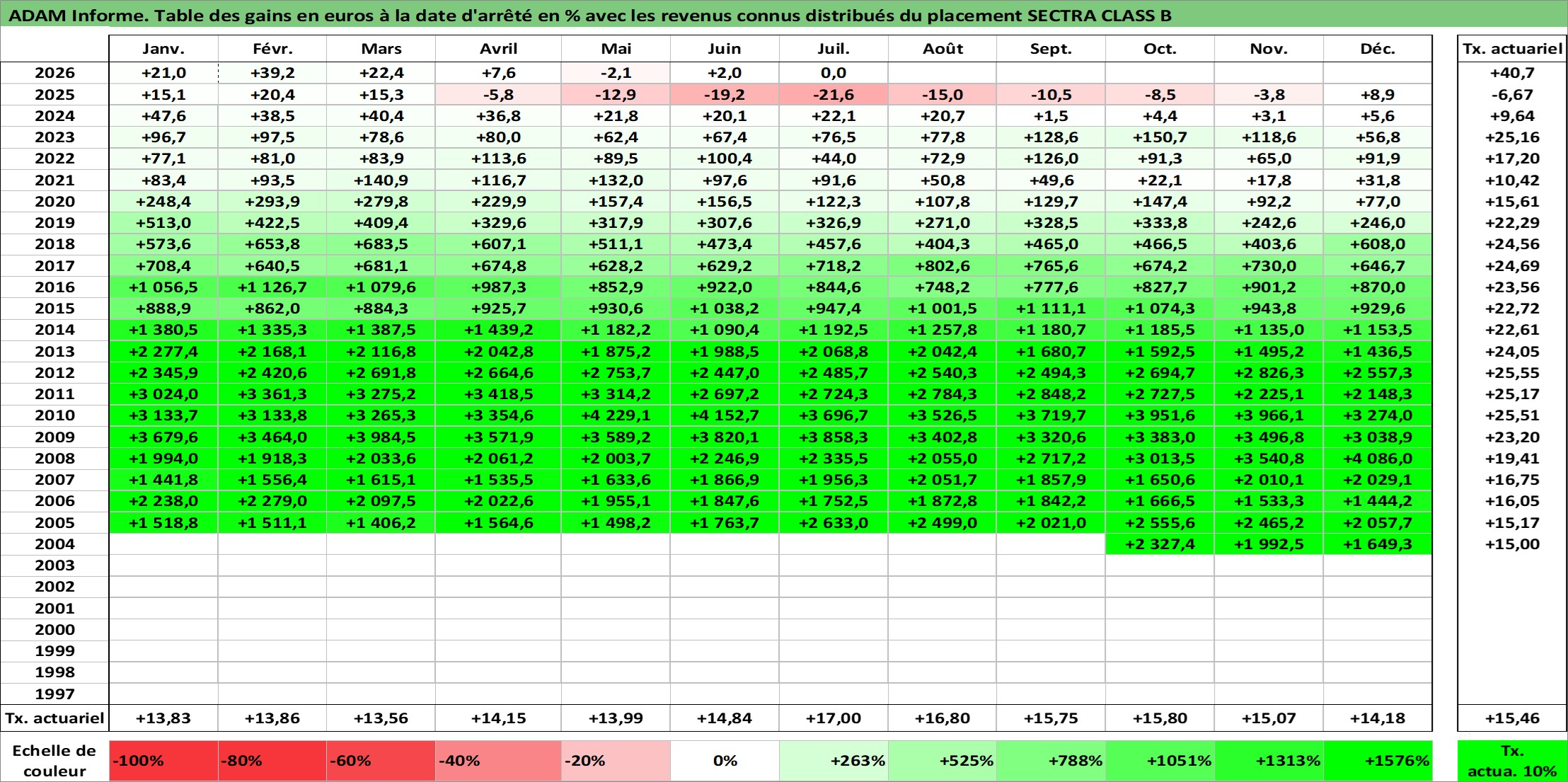The height and width of the screenshot is (782, 1568).
Task: Click the +17,00 value in the bottom actuarial row
Action: coord(834,718)
